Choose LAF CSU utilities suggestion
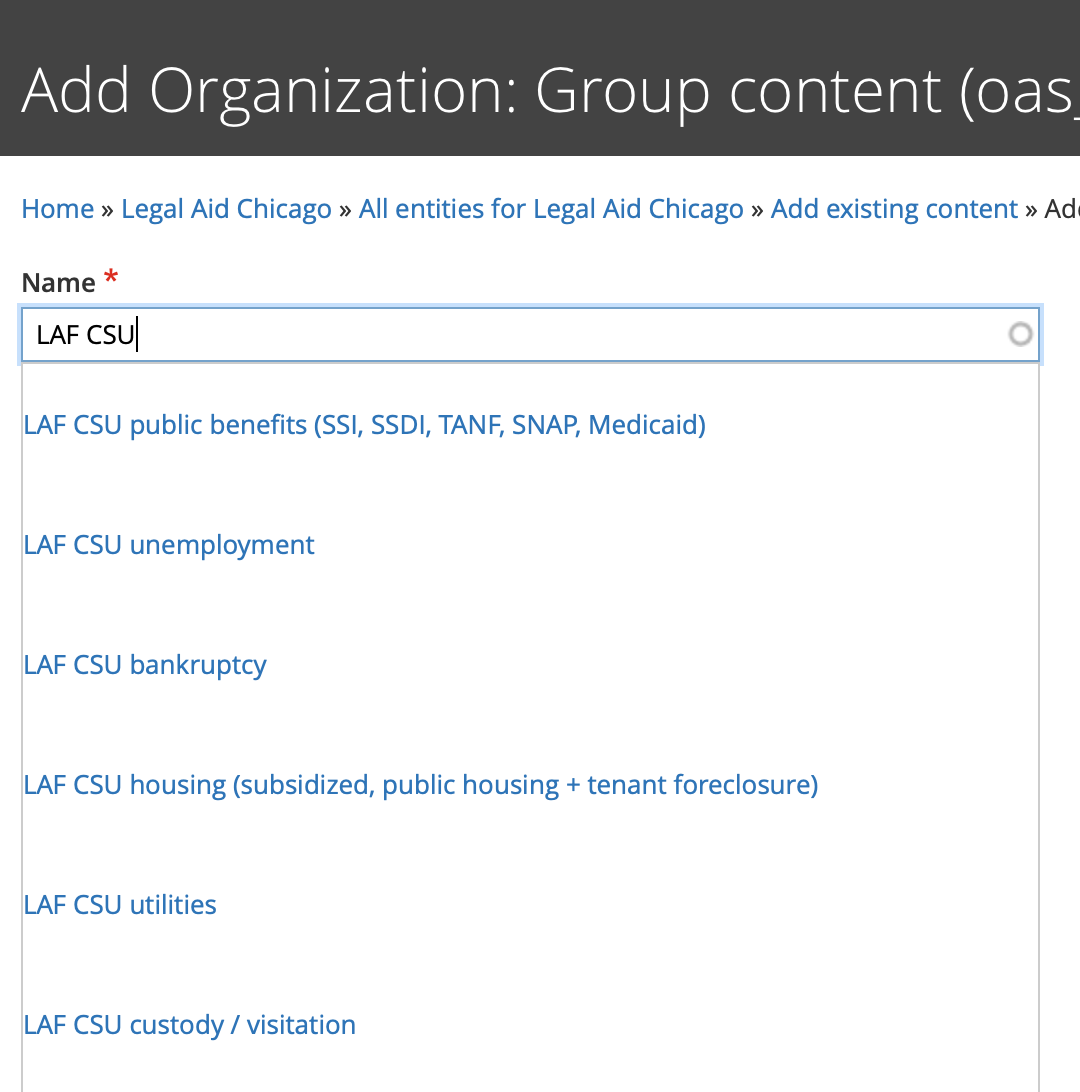1080x1092 pixels. 120,905
